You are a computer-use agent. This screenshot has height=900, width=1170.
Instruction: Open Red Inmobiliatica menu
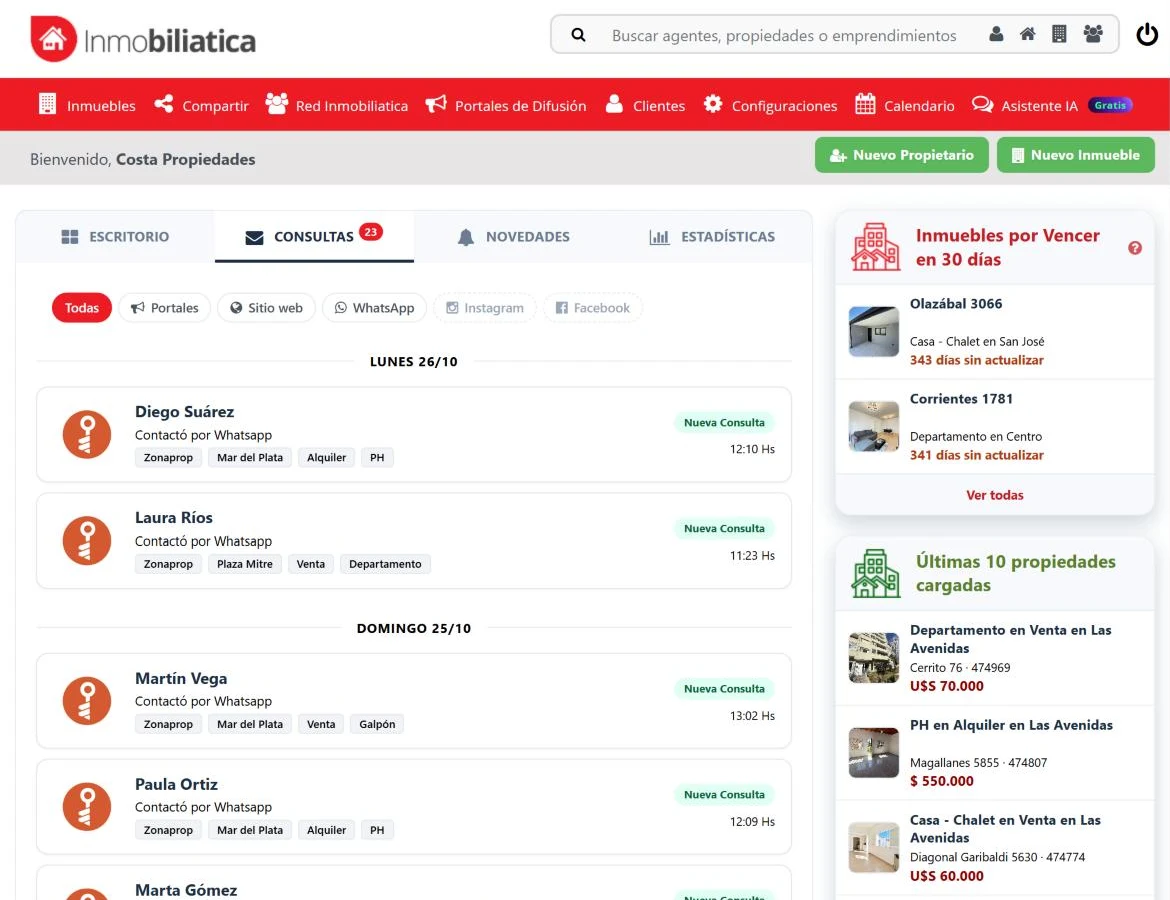[x=337, y=105]
